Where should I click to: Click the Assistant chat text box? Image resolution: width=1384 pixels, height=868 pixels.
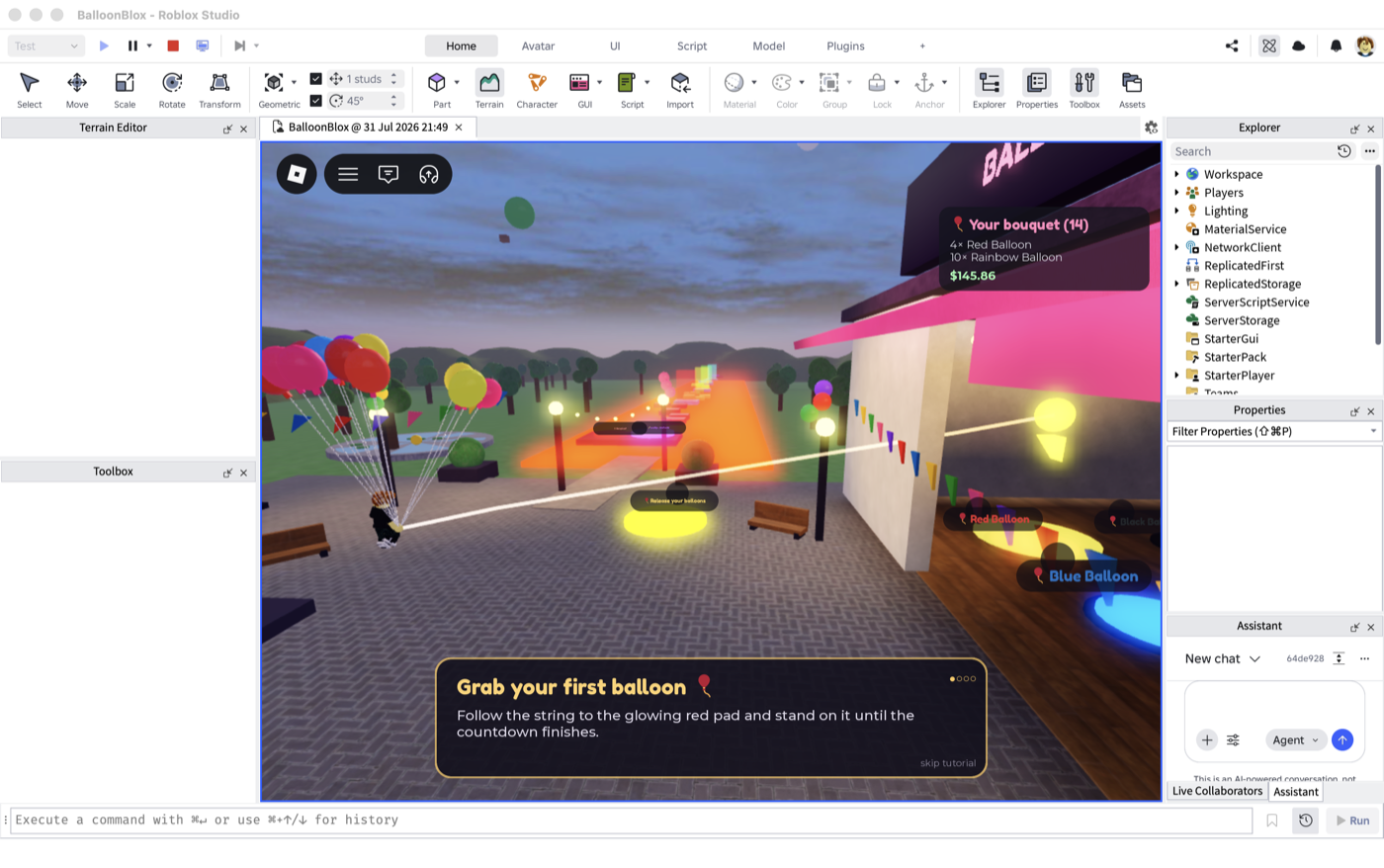[1274, 704]
